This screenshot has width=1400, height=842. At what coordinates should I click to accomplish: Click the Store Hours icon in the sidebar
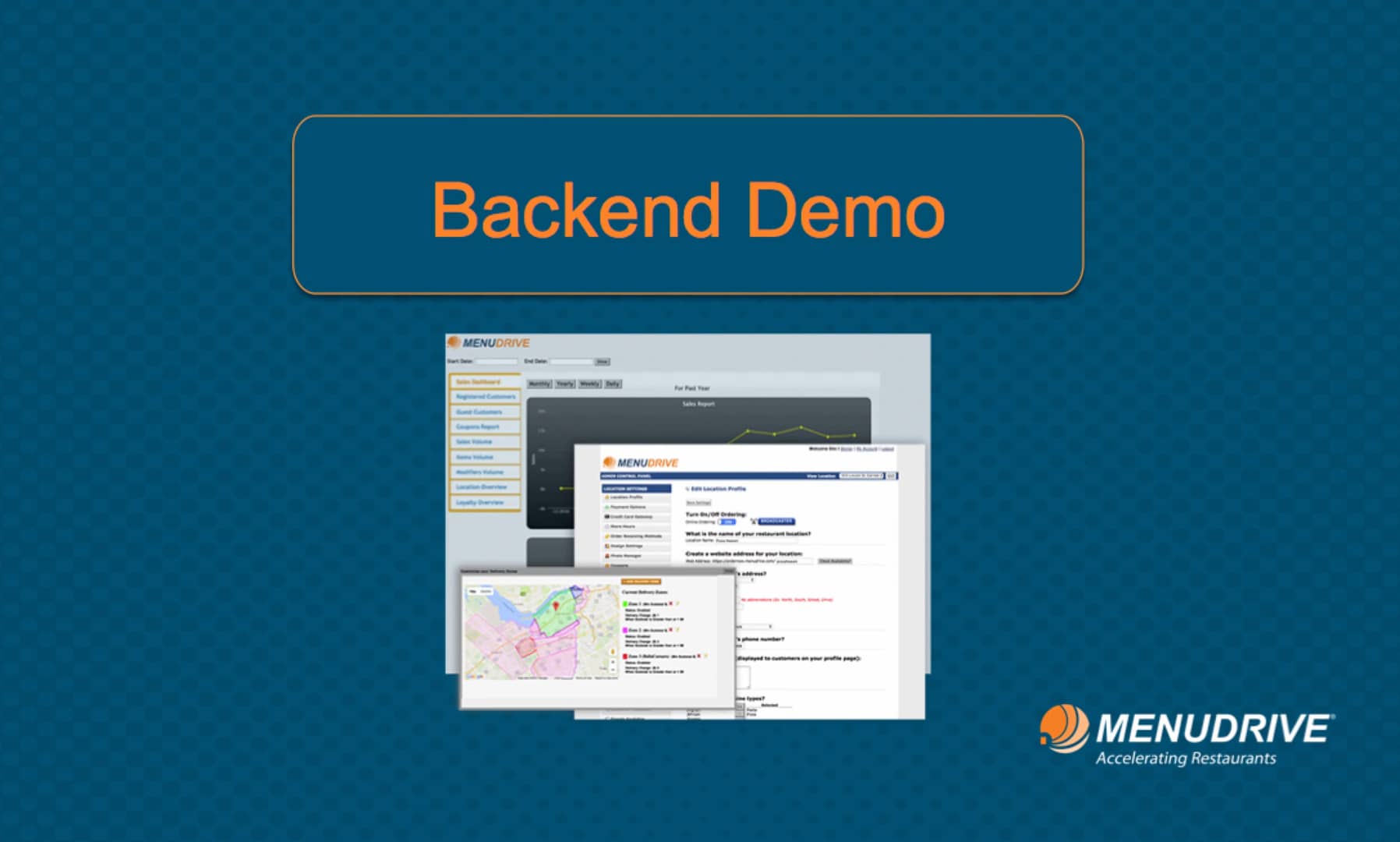[x=606, y=526]
